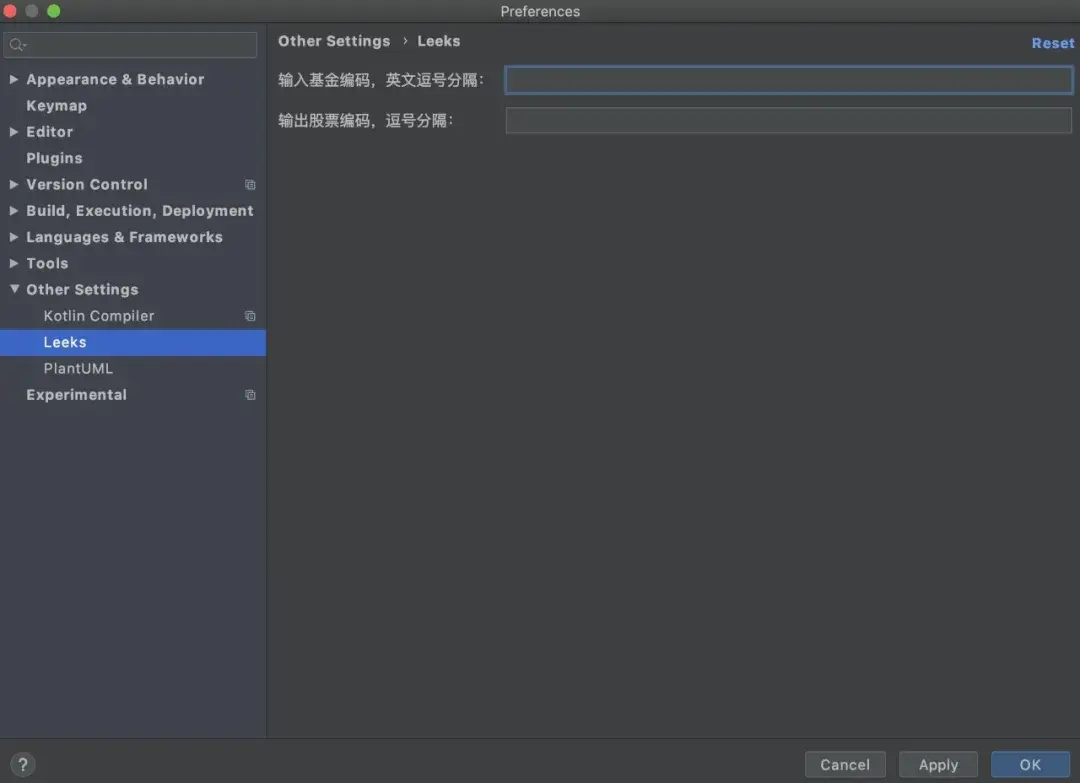Click Other Settings in the breadcrumb path

[334, 41]
